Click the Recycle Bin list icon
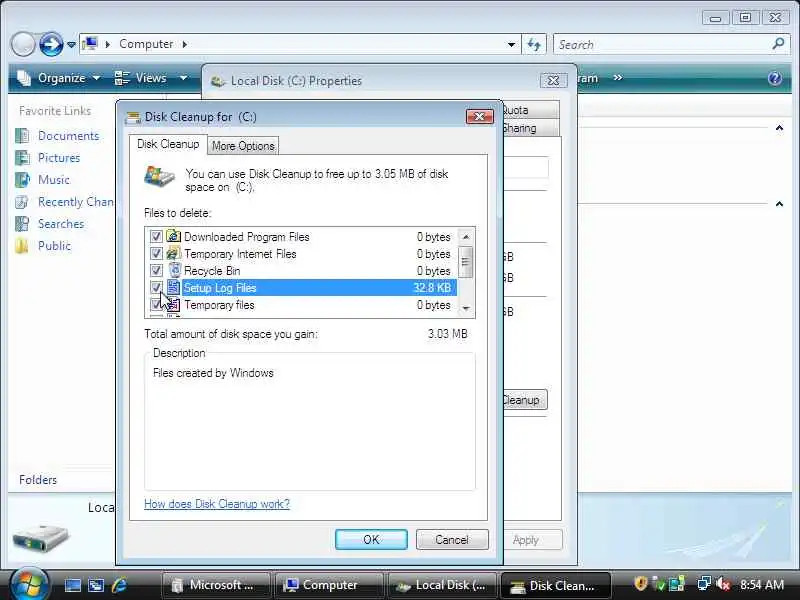This screenshot has height=600, width=800. coord(174,270)
